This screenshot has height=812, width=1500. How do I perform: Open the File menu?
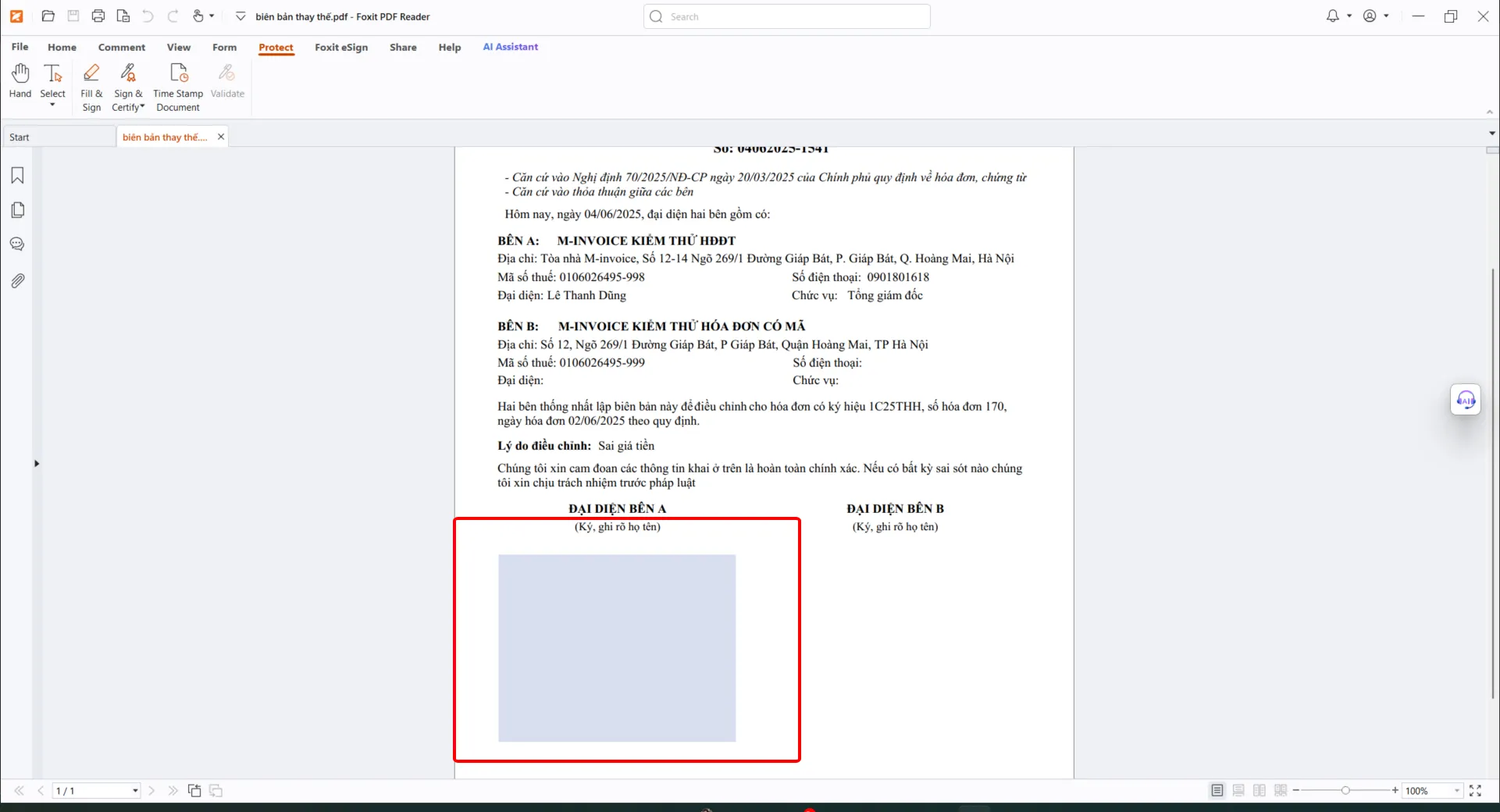[x=20, y=47]
